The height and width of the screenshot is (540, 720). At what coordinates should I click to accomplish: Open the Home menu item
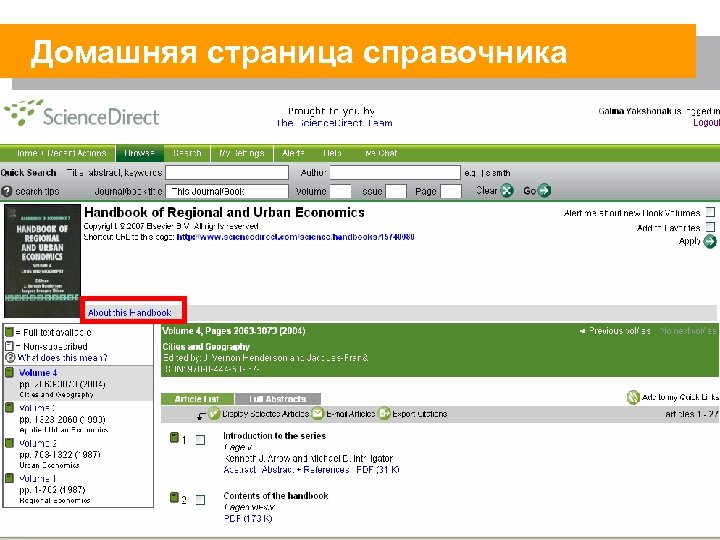click(27, 153)
